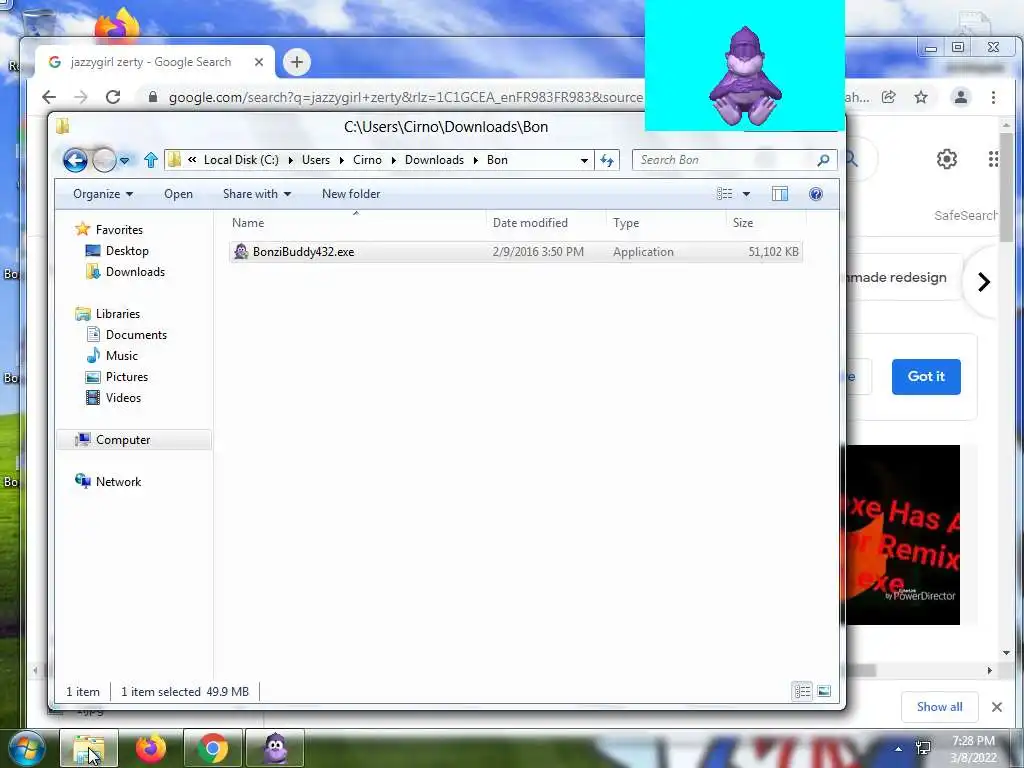Refresh the Bon folder view

click(x=607, y=161)
